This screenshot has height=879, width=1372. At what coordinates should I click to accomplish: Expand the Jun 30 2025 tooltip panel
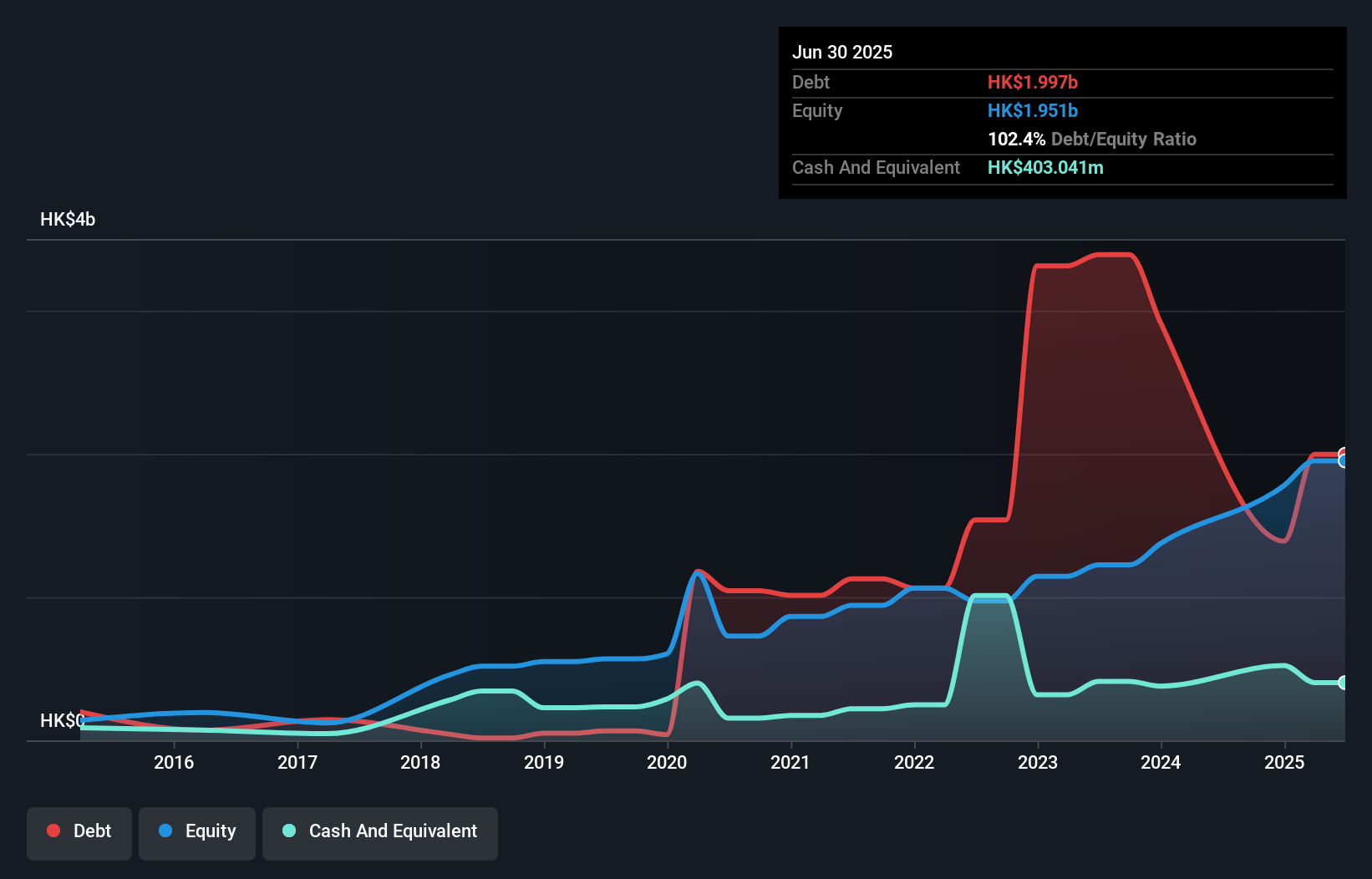(x=842, y=52)
